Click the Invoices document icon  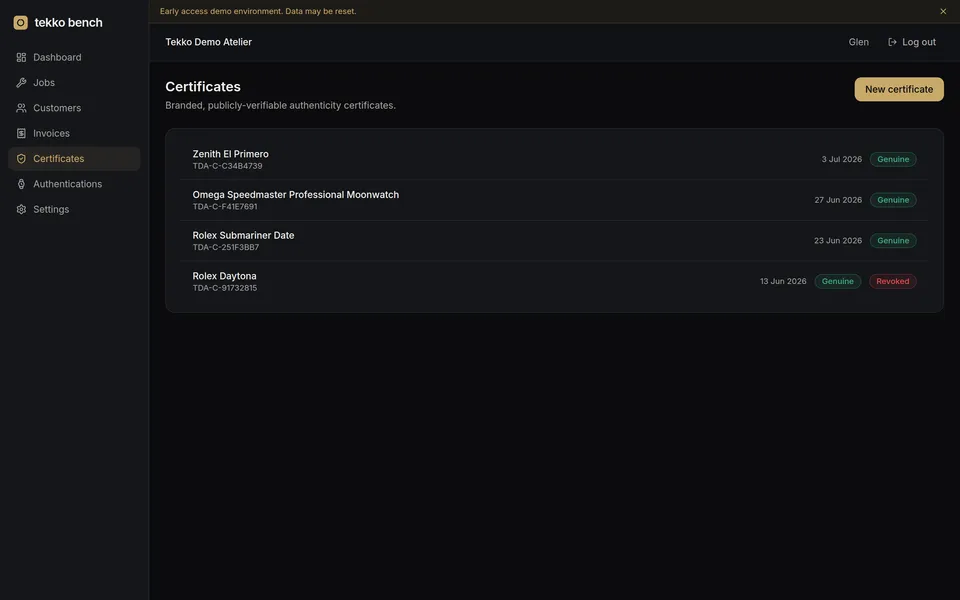[21, 133]
